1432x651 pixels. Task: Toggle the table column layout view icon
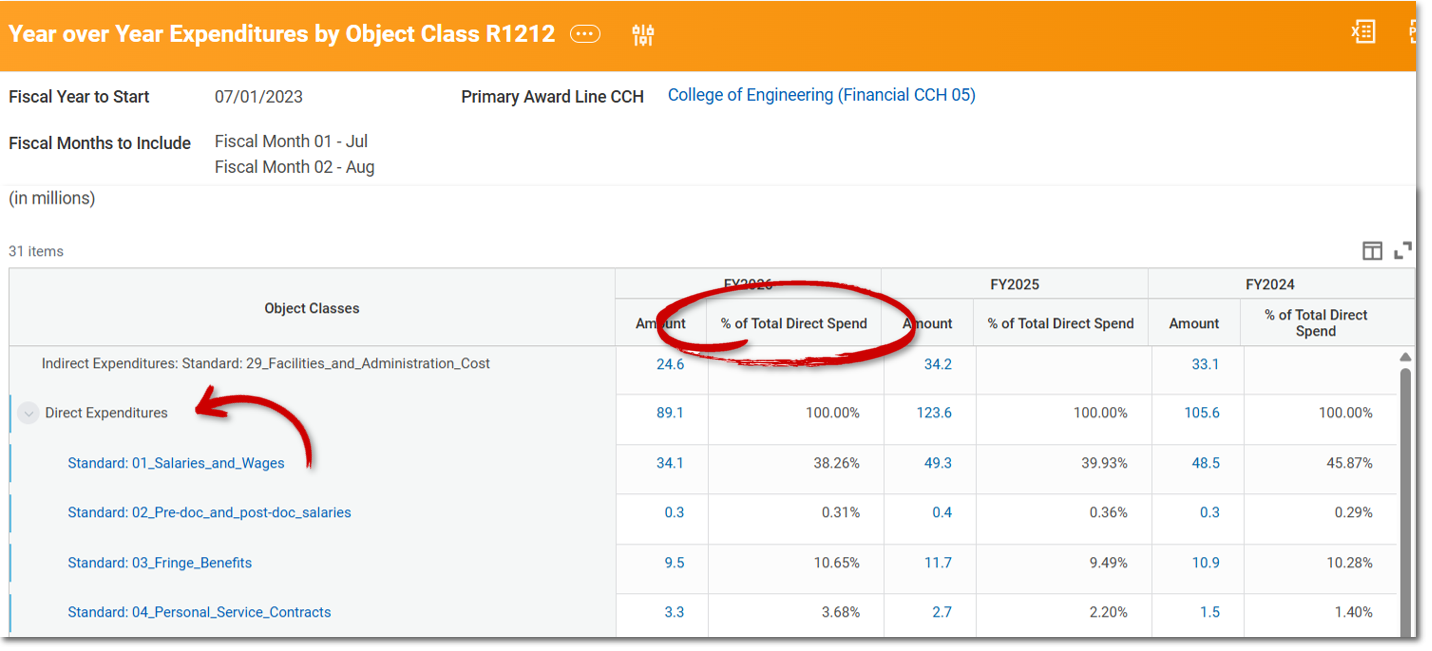click(x=1372, y=251)
